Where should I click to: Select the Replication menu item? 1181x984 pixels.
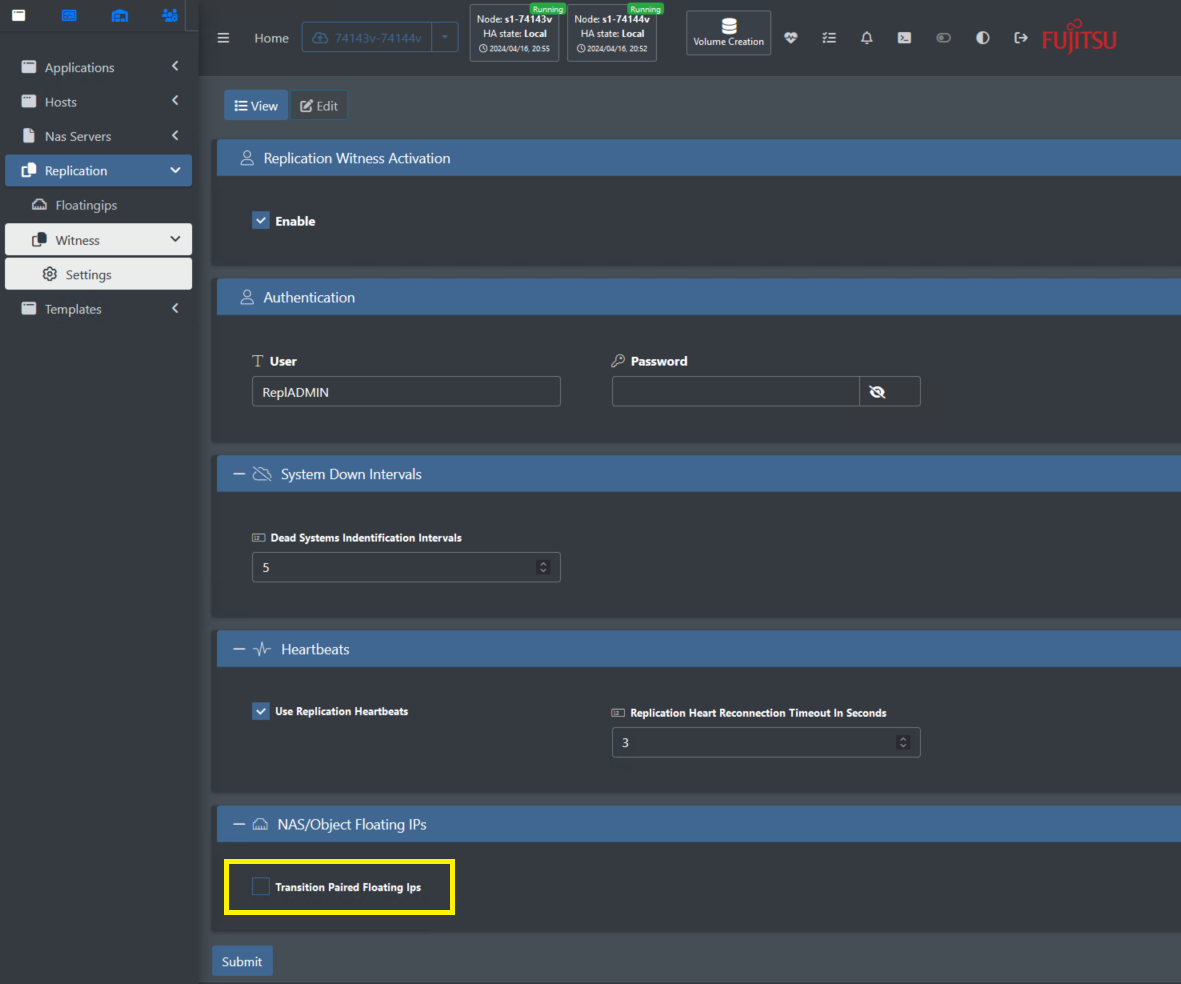(x=99, y=170)
